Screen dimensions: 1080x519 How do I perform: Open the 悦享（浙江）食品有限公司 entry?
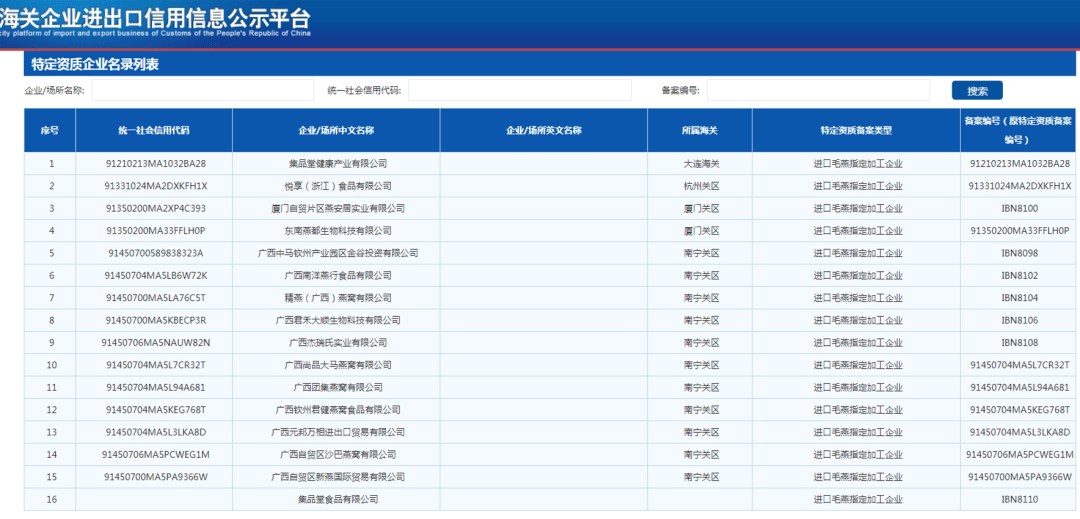pos(337,186)
